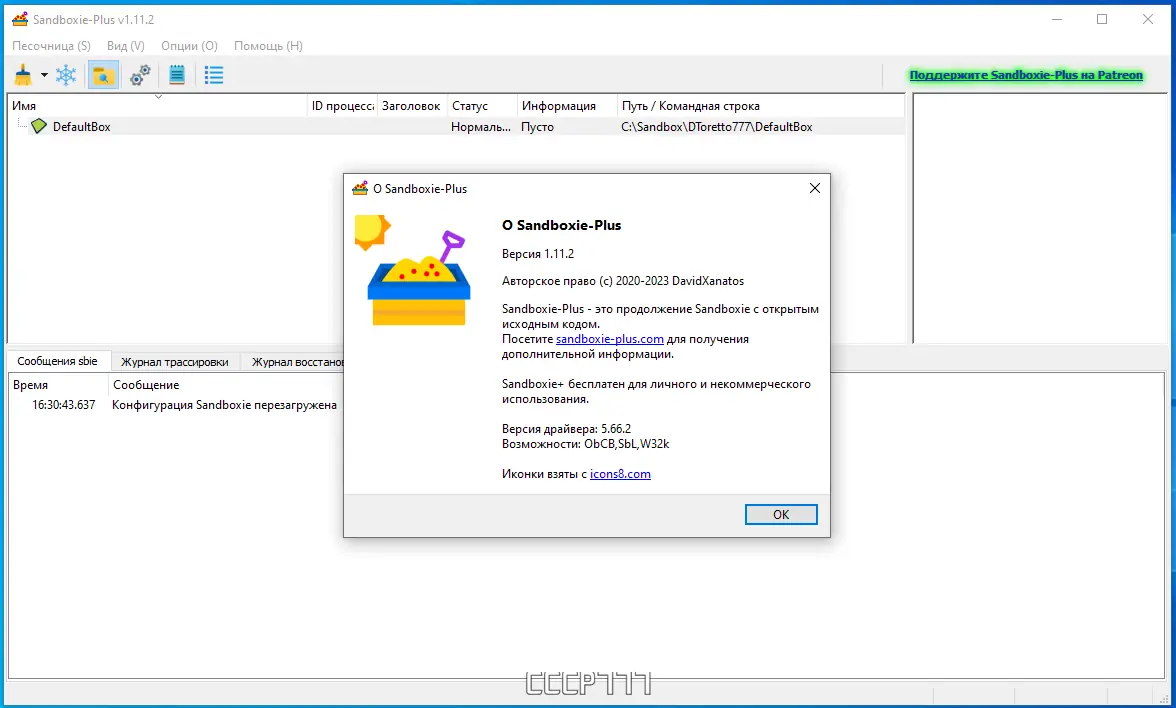Click the snowflake icon in the toolbar
The height and width of the screenshot is (708, 1176).
click(x=67, y=75)
